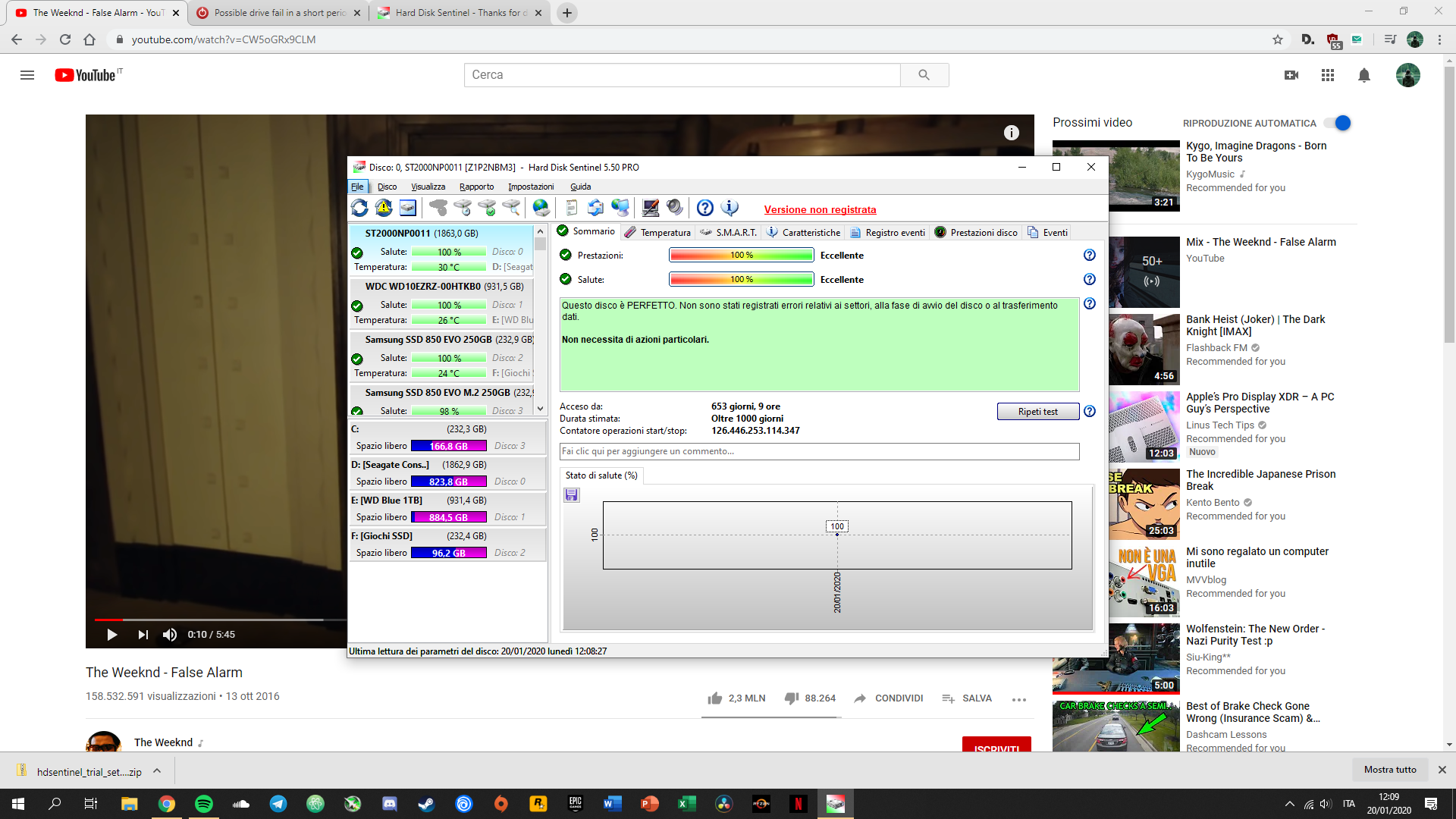Click the speaker sound toolbar icon

[x=675, y=208]
